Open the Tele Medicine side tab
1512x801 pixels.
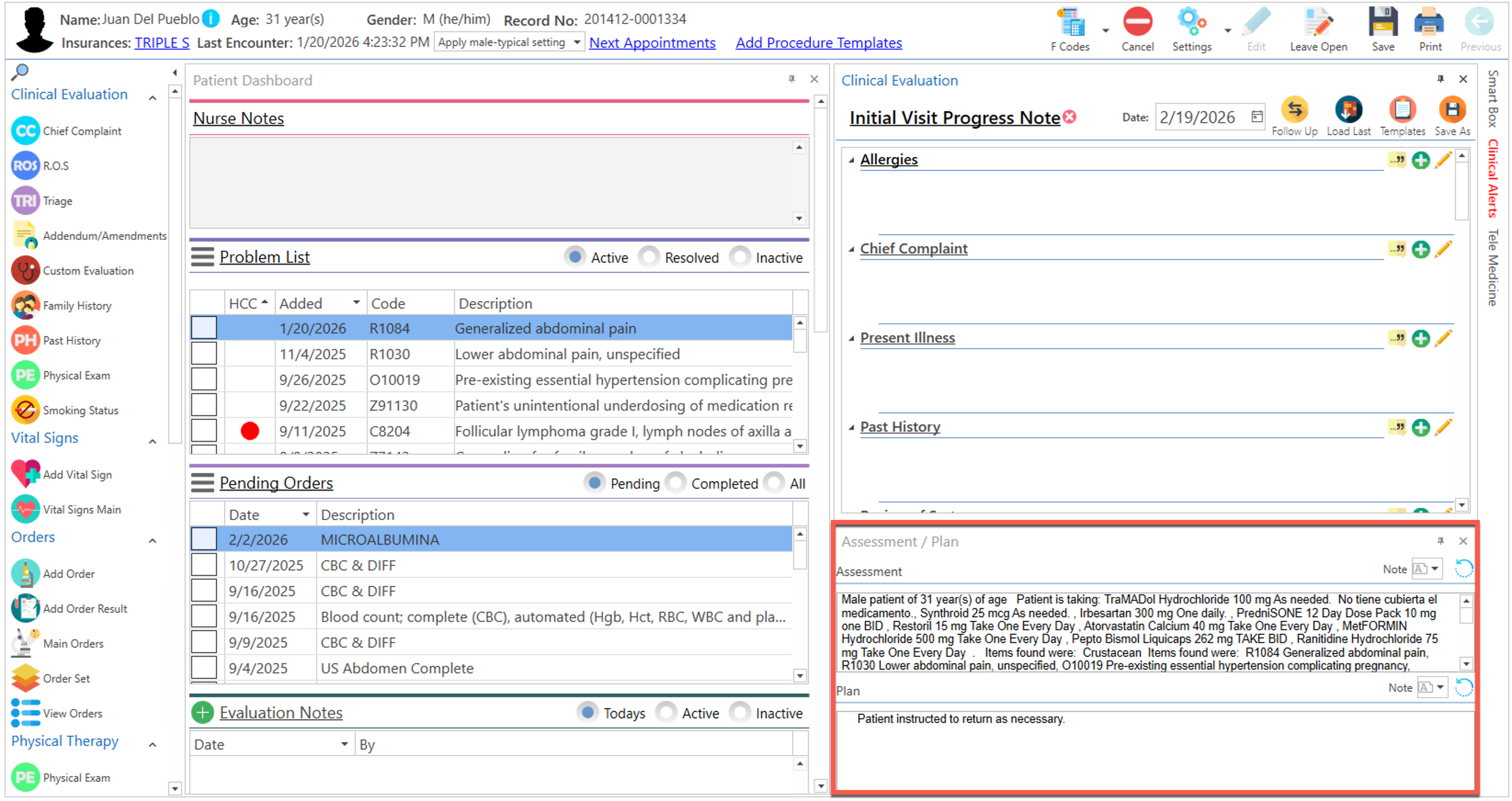[1492, 267]
